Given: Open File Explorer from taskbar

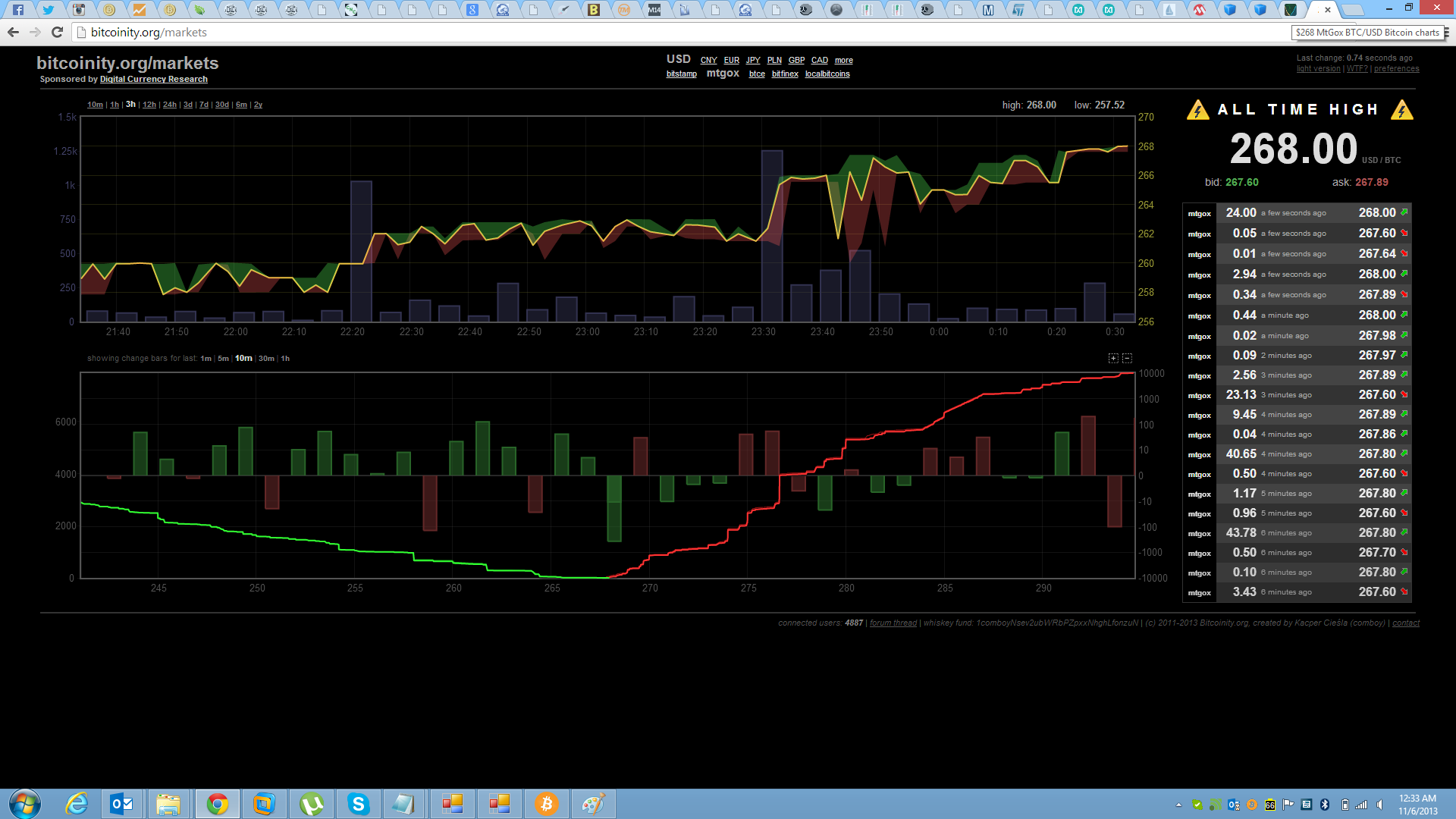Looking at the screenshot, I should (168, 804).
